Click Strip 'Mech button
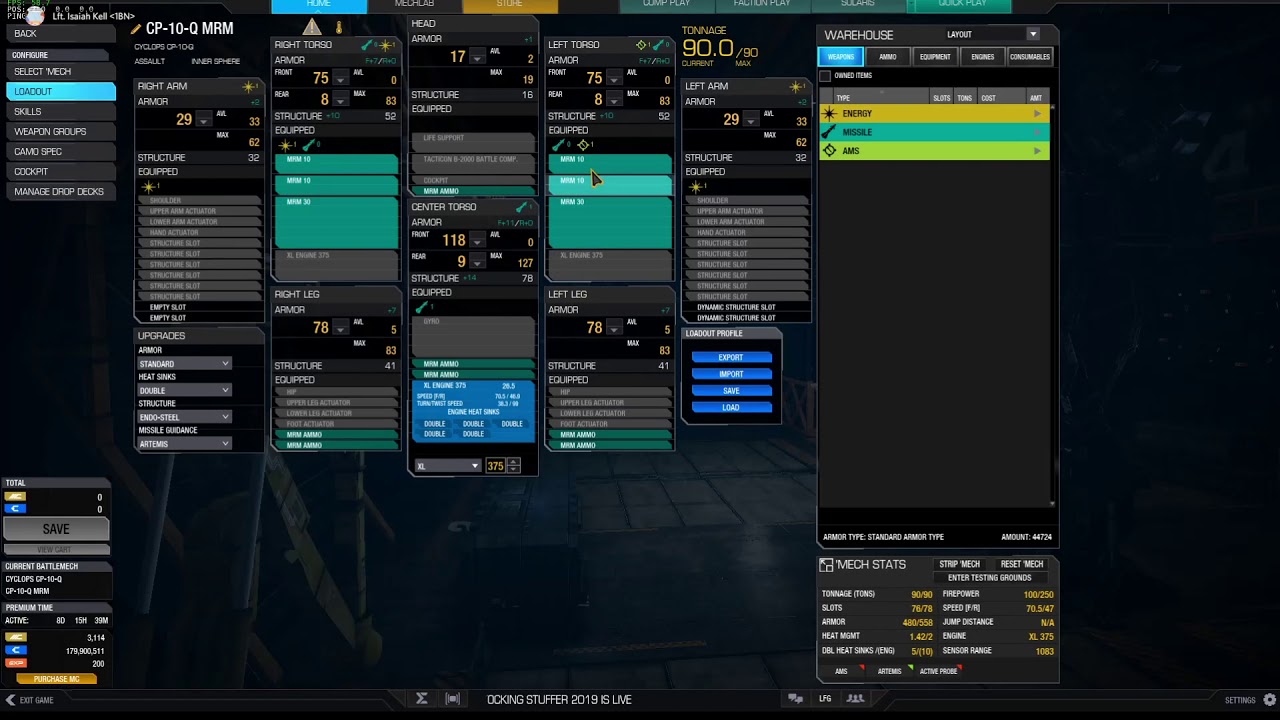This screenshot has width=1280, height=720. pyautogui.click(x=959, y=564)
